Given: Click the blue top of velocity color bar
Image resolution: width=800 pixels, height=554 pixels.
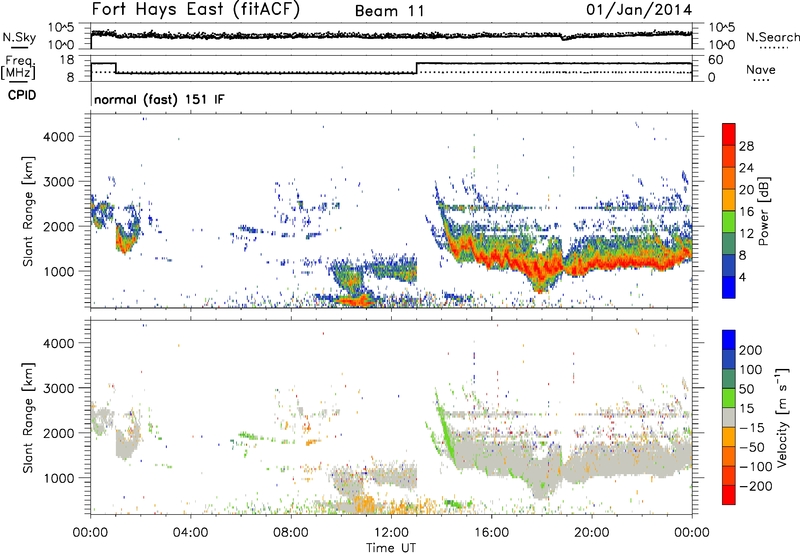Looking at the screenshot, I should (x=729, y=340).
